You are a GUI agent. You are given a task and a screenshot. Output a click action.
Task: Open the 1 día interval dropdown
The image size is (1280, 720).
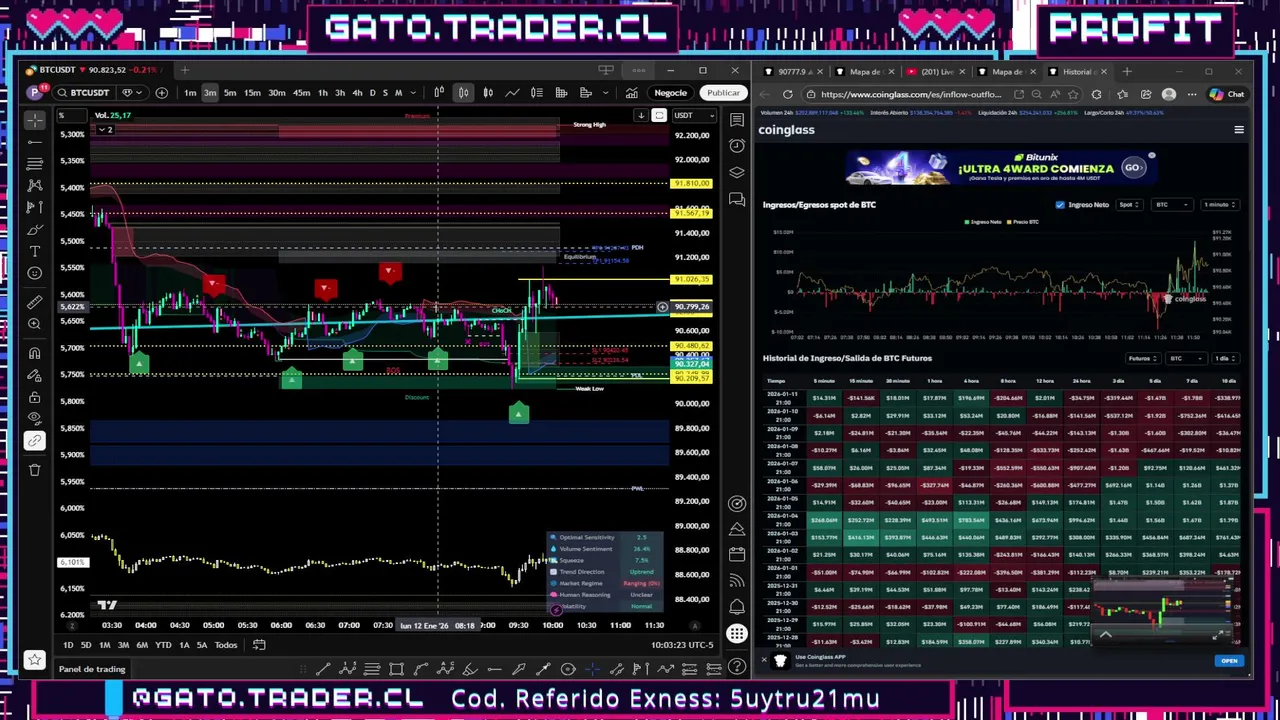pyautogui.click(x=1225, y=358)
